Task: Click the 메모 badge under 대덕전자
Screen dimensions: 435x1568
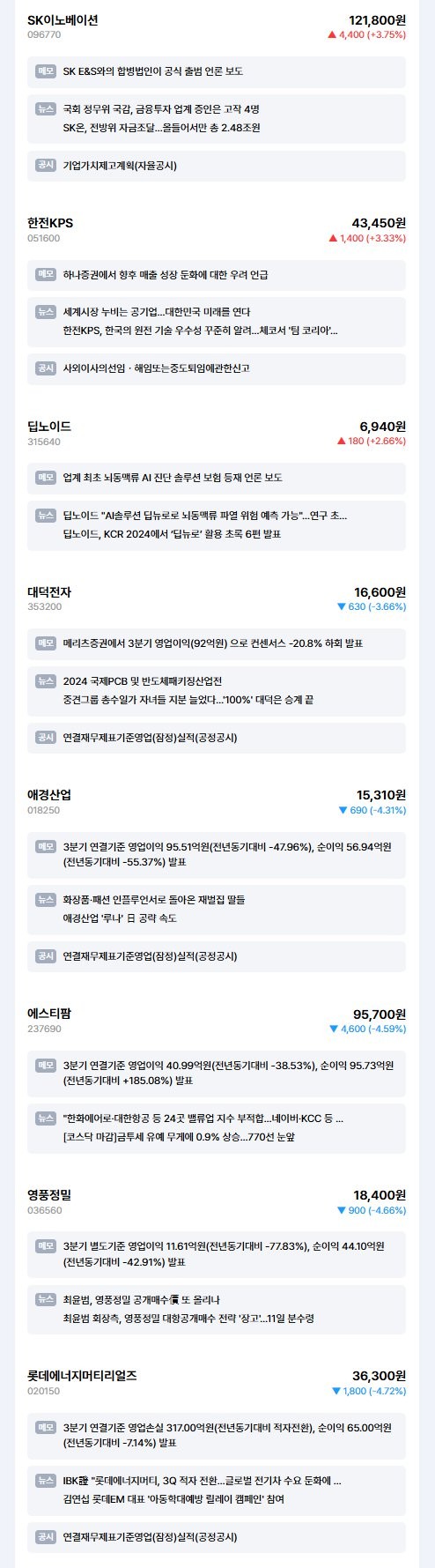Action: (x=46, y=643)
